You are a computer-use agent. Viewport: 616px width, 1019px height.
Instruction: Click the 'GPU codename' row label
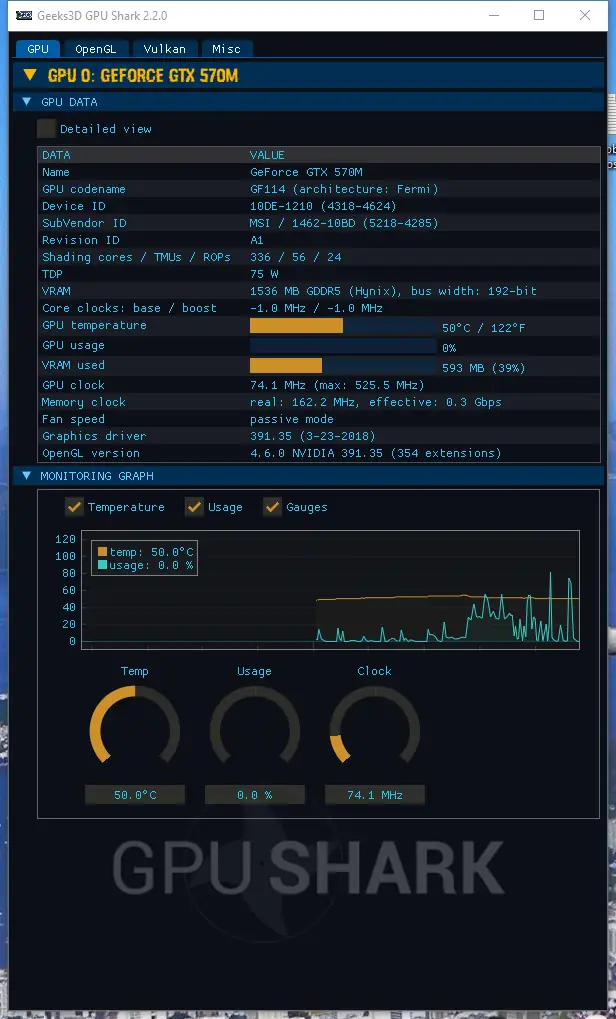[x=84, y=189]
